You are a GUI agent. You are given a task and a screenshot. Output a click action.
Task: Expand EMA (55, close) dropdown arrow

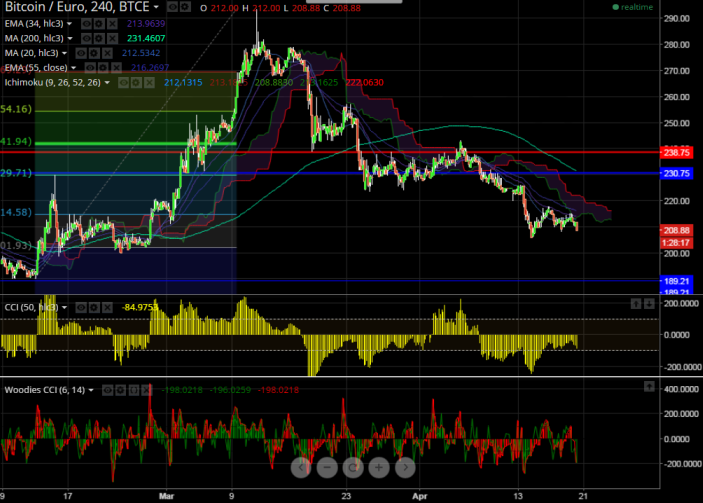point(73,68)
